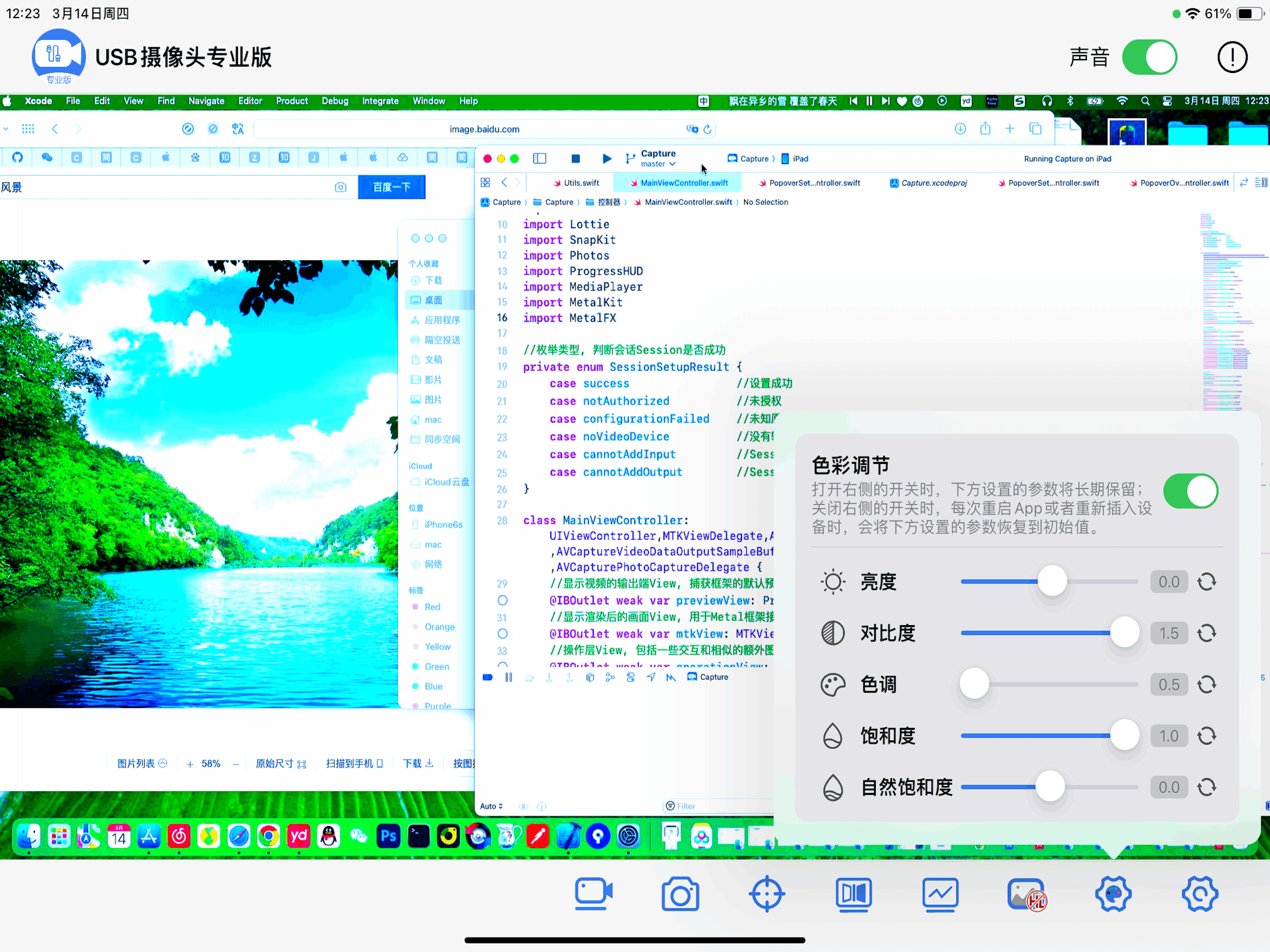
Task: Open Photoshop from the Dock
Action: click(x=389, y=837)
